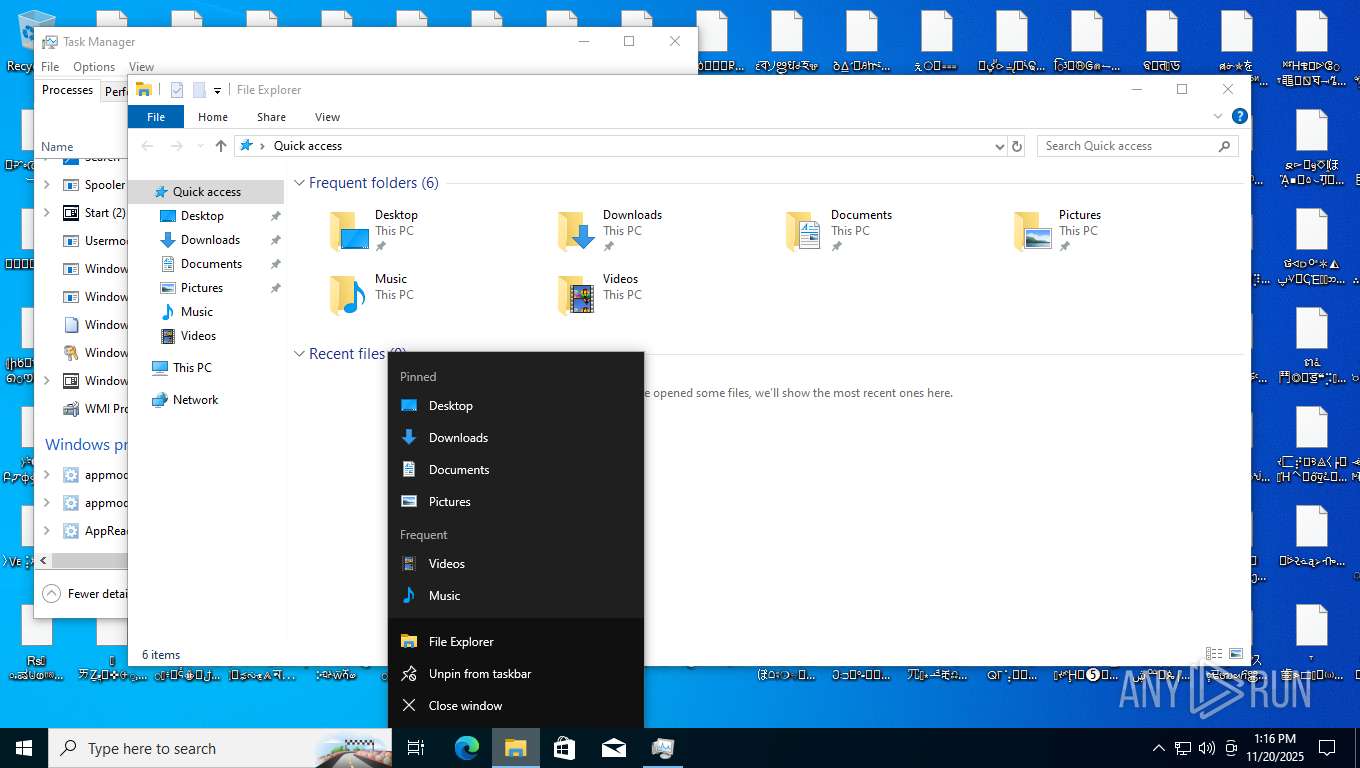The image size is (1360, 768).
Task: Select Quick access in the navigation pane
Action: 206,192
